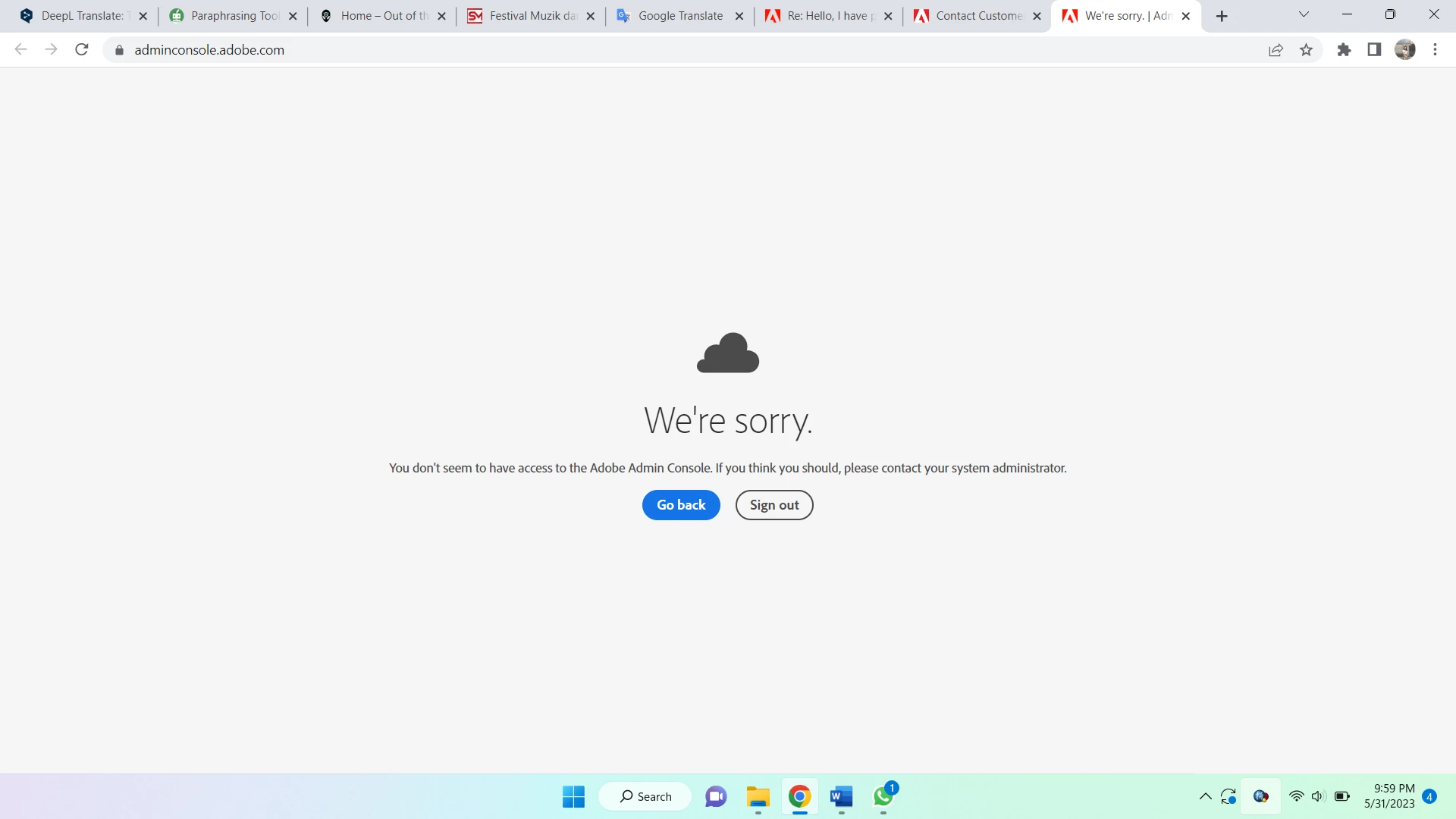Open a new browser tab
The image size is (1456, 819).
tap(1221, 16)
